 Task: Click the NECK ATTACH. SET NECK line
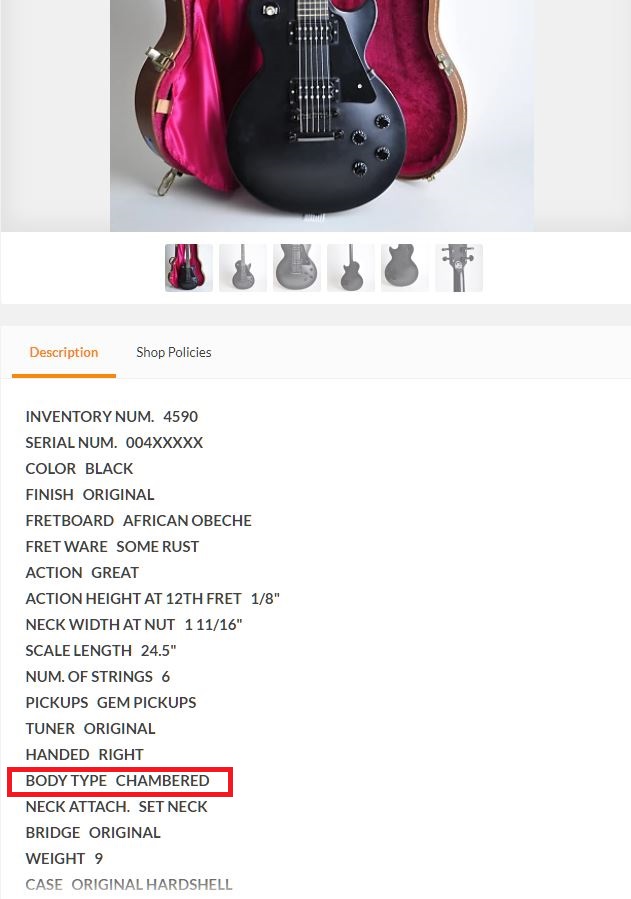coord(116,807)
